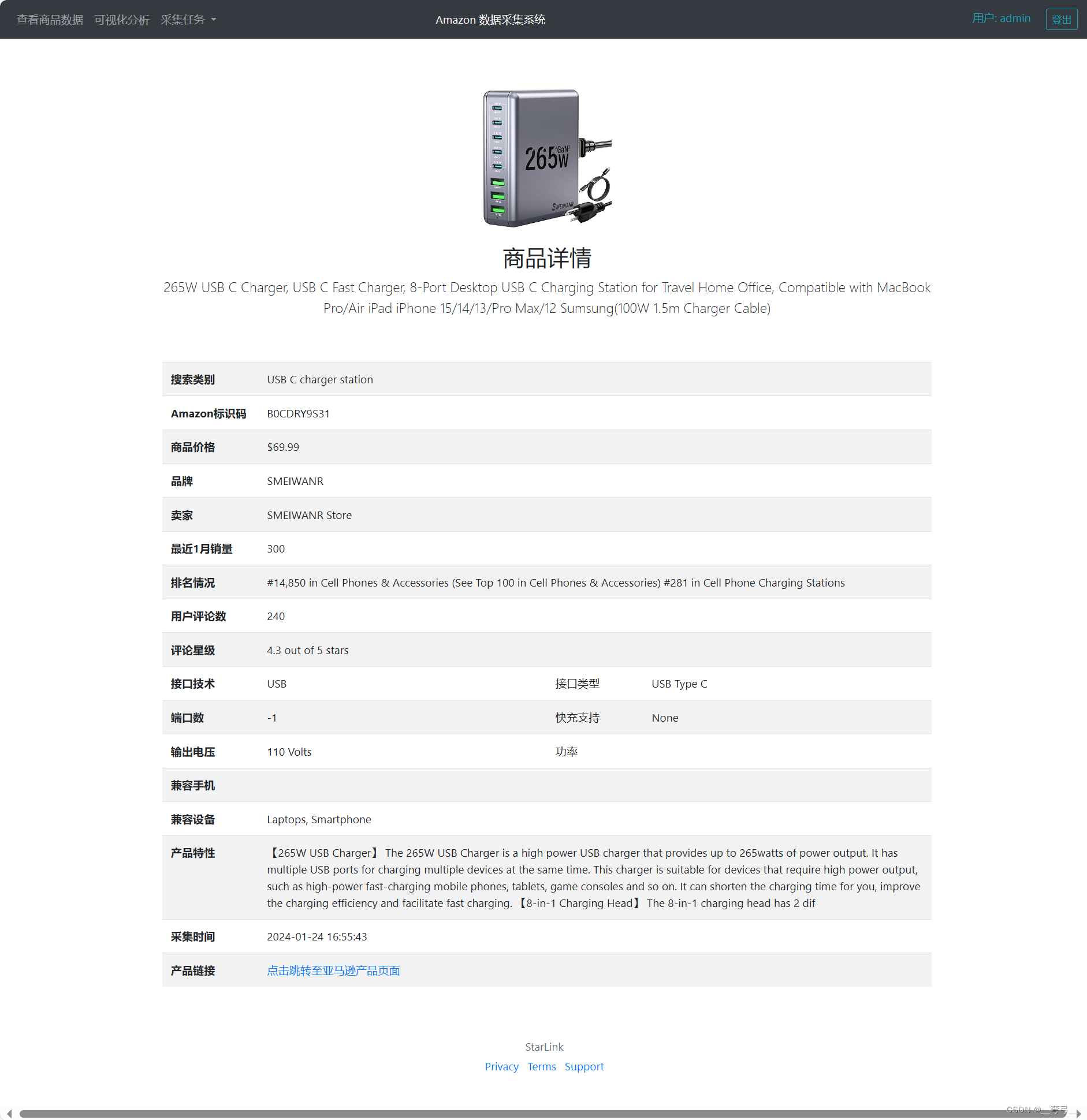
Task: Open the 点击跳转至亚马逊产品页面 link
Action: coord(333,970)
